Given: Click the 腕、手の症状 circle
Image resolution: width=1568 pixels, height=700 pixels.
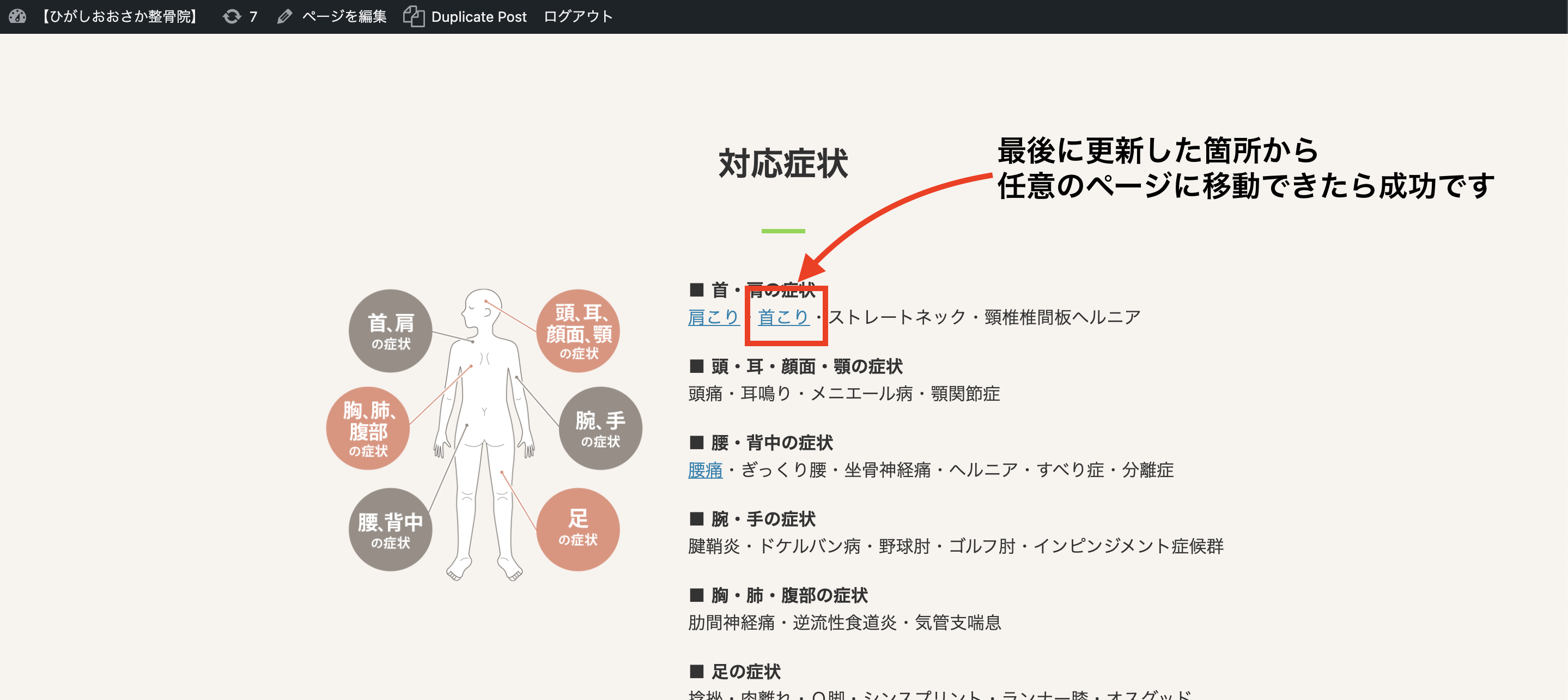Looking at the screenshot, I should pos(600,429).
